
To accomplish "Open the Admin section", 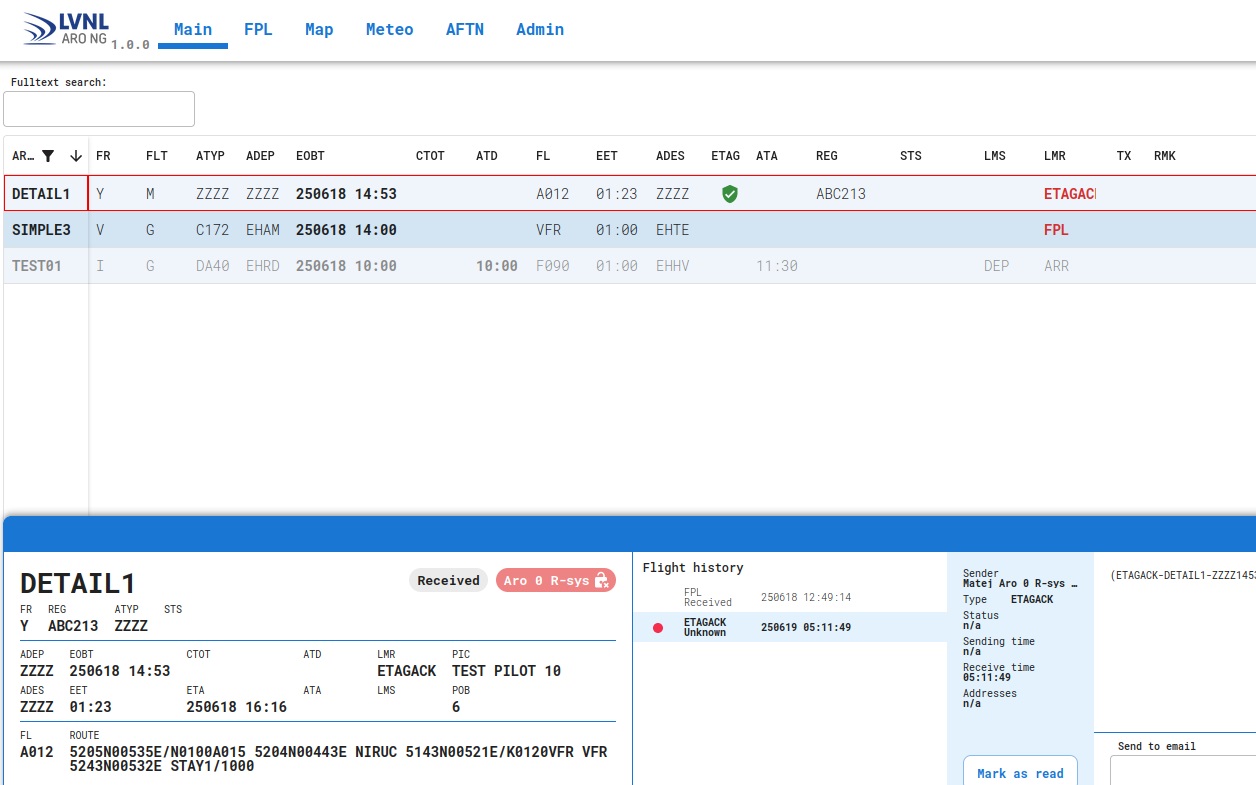I will tap(539, 29).
